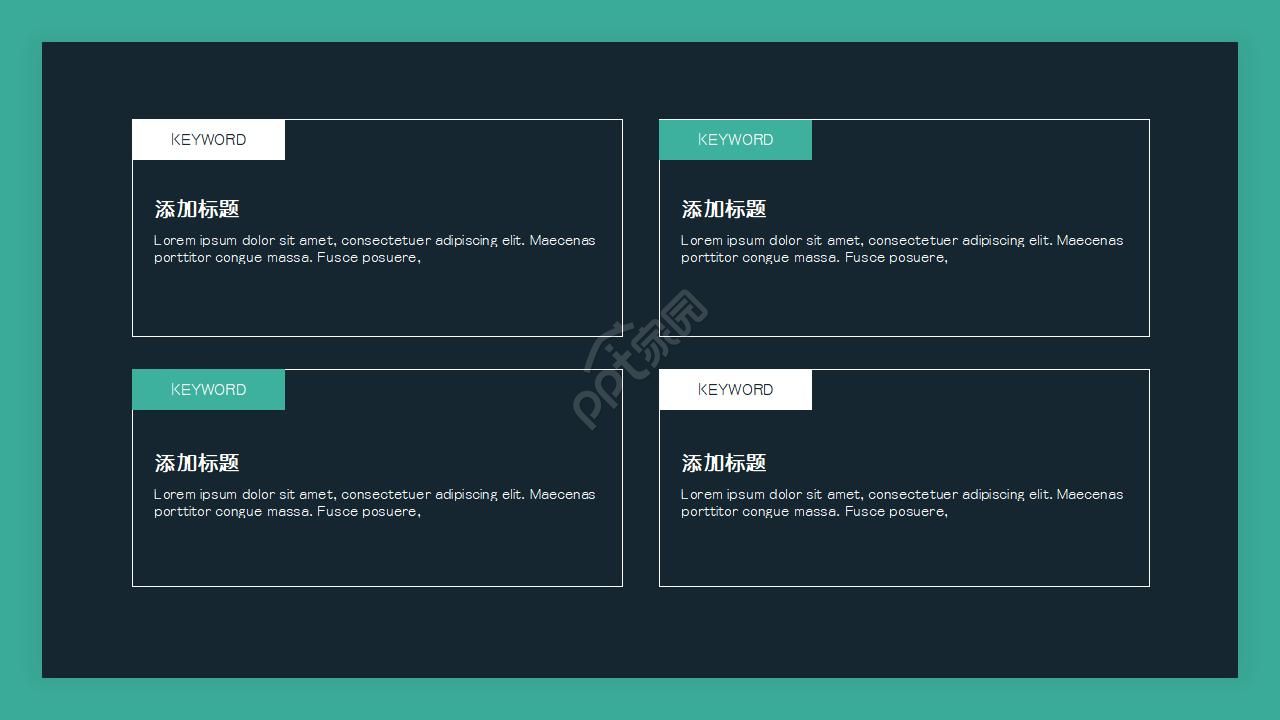Click the teal KEYWORD label in the top-right card
Screen dimensions: 1280x720
(735, 140)
